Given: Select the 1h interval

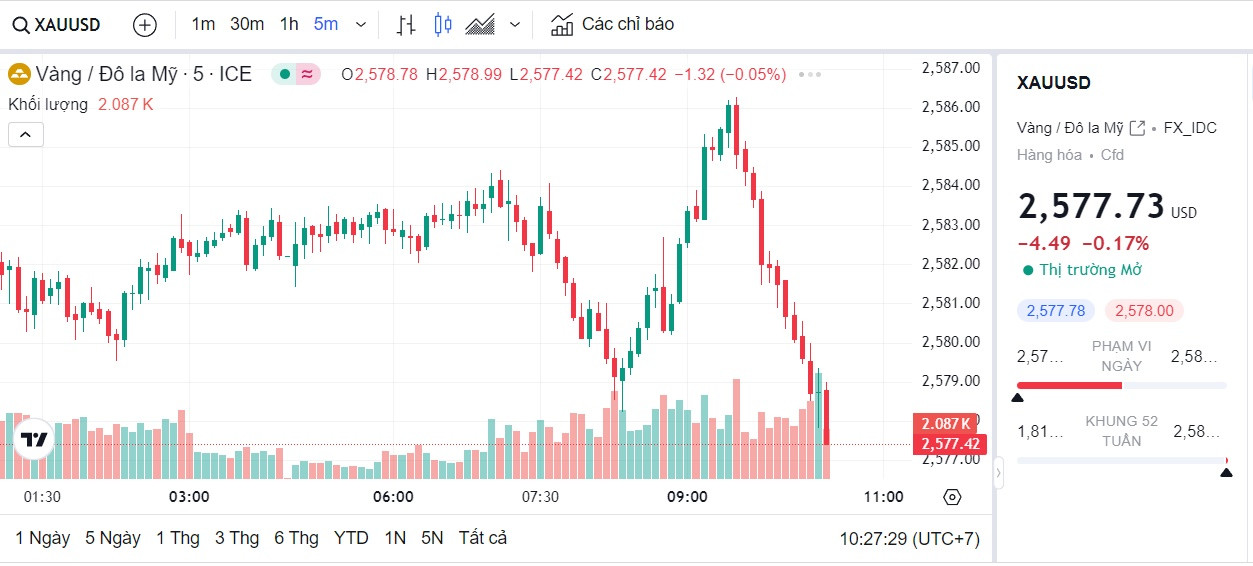Looking at the screenshot, I should (289, 24).
